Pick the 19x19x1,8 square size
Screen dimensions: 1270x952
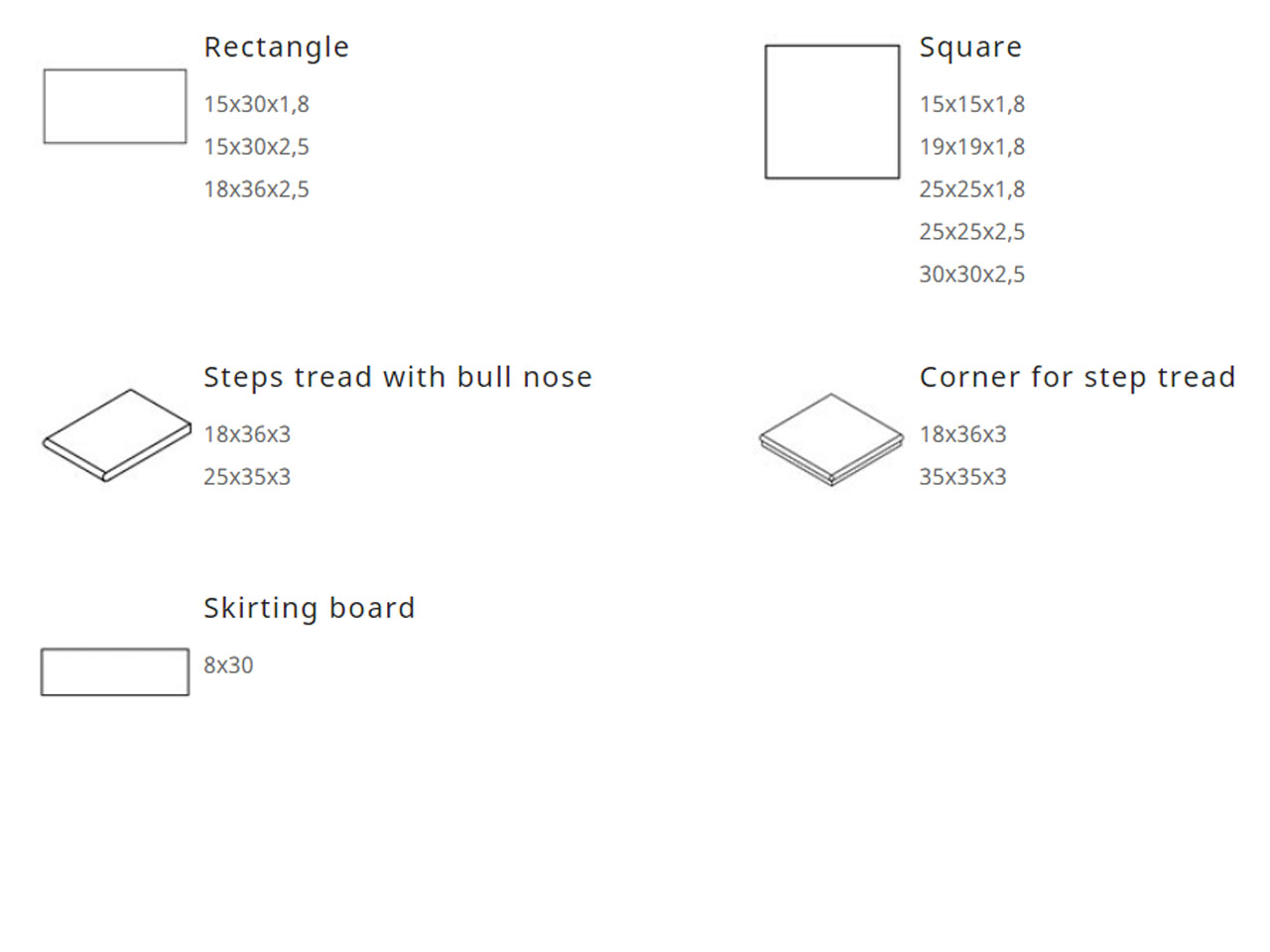coord(971,147)
